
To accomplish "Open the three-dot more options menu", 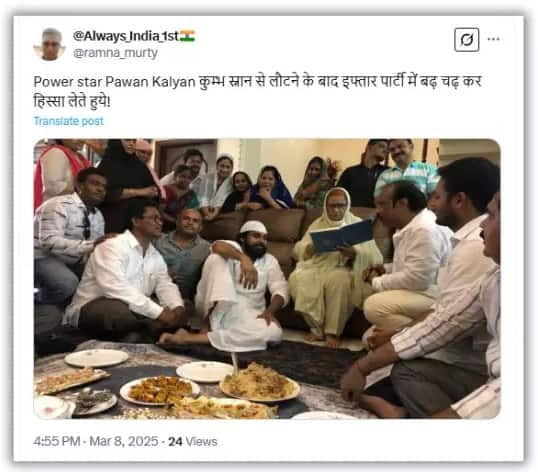I will coord(493,39).
